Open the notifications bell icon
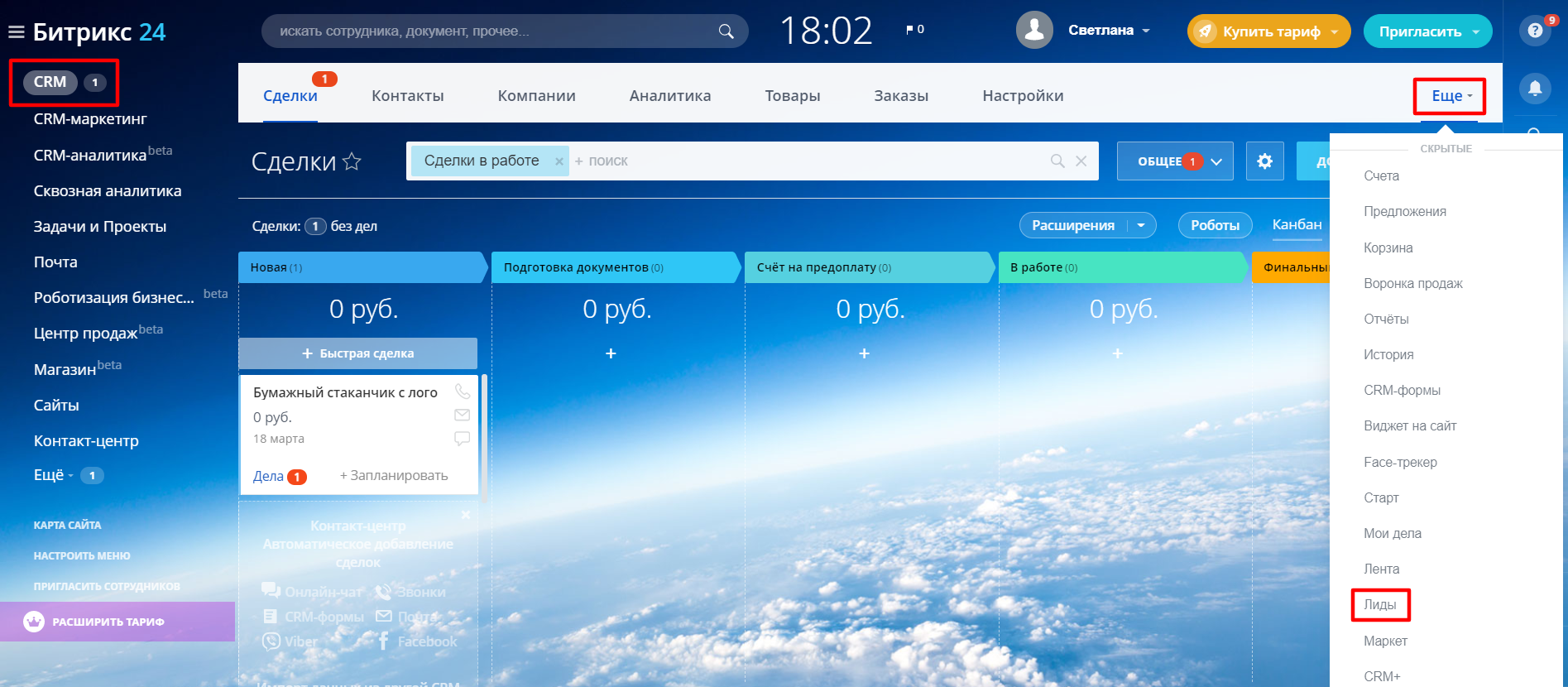Viewport: 1568px width, 687px height. [1534, 88]
